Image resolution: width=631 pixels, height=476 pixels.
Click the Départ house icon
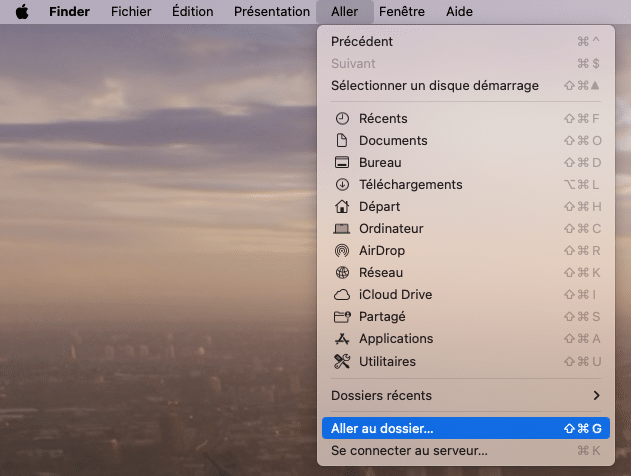pyautogui.click(x=341, y=207)
